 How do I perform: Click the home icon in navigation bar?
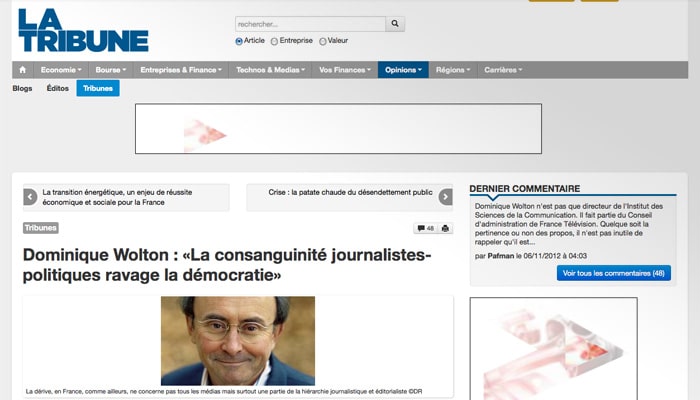click(23, 70)
